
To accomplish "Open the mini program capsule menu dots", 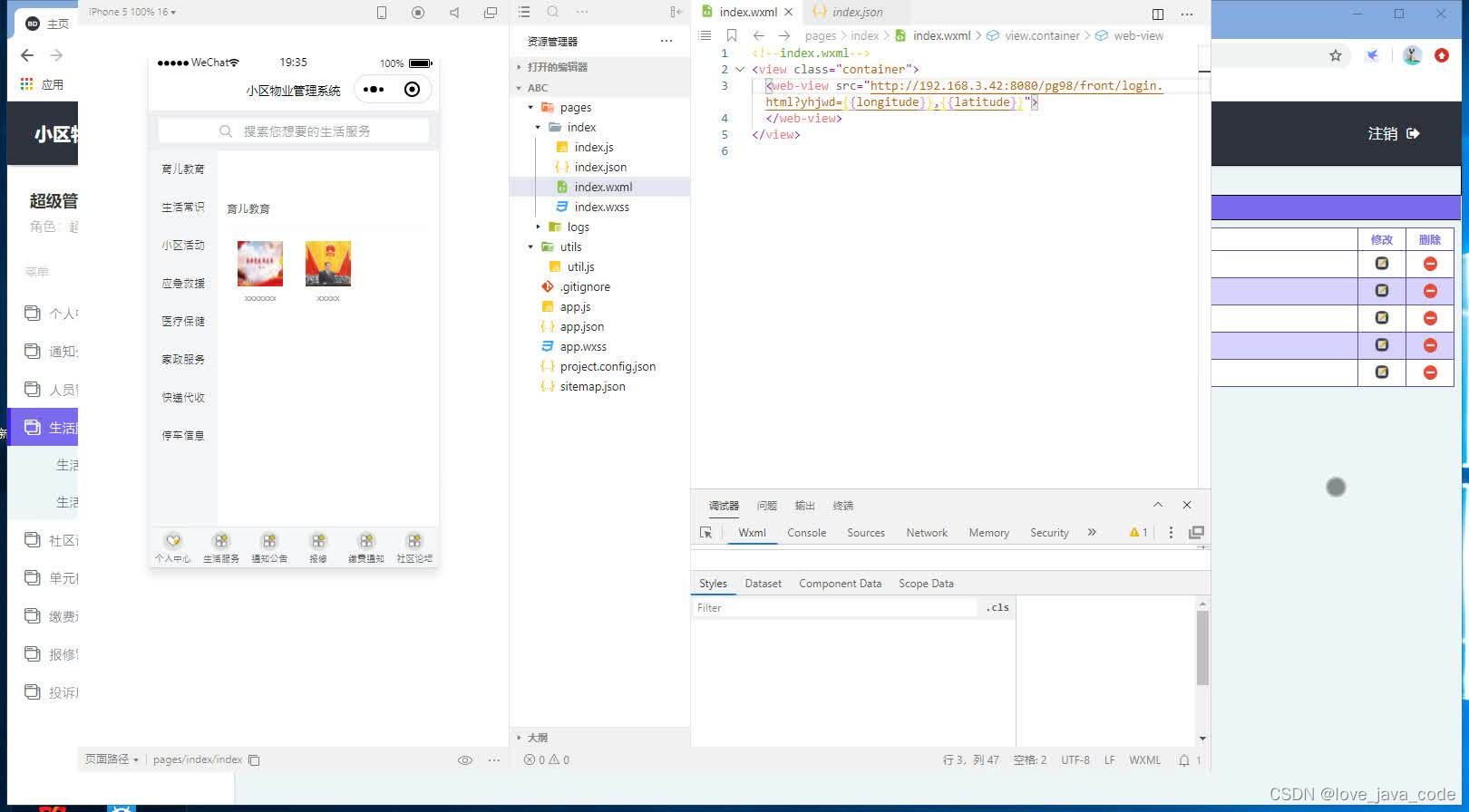I will pos(374,89).
